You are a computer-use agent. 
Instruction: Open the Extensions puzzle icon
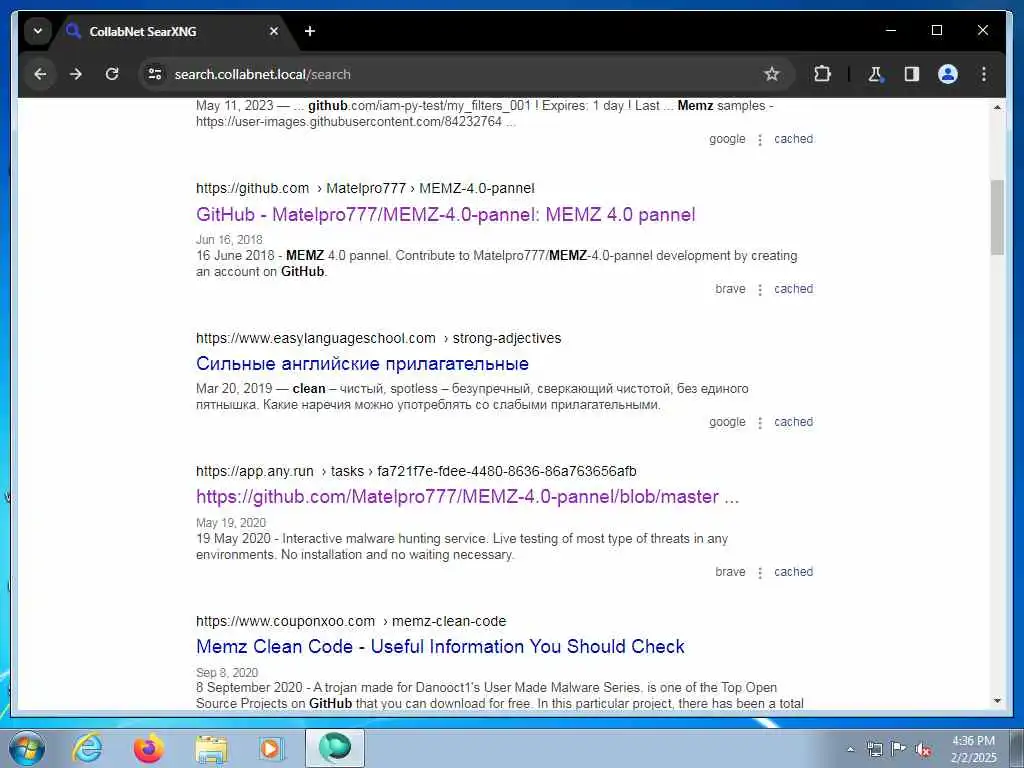point(822,74)
